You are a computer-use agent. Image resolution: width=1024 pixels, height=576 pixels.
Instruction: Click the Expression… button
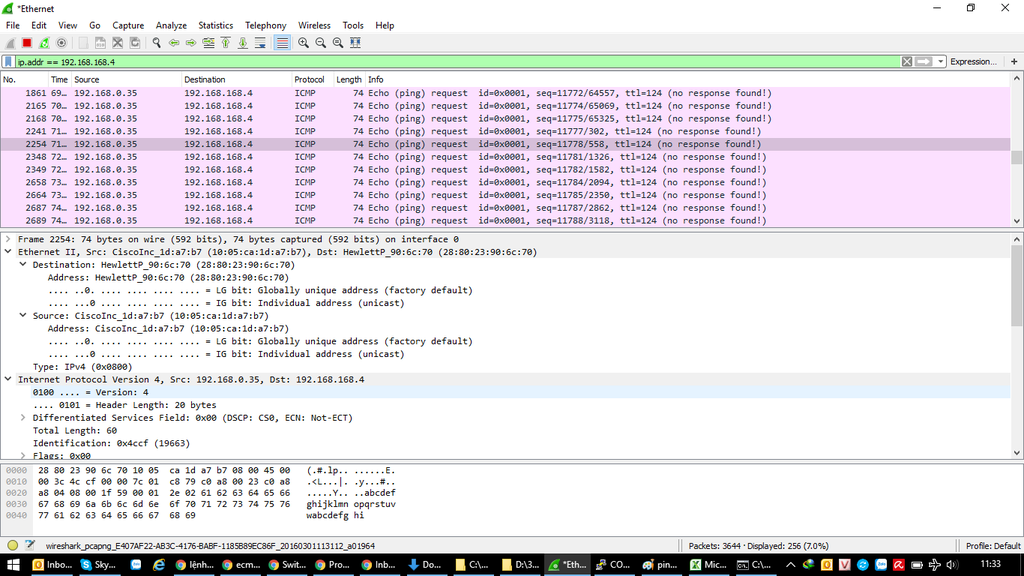coord(972,62)
